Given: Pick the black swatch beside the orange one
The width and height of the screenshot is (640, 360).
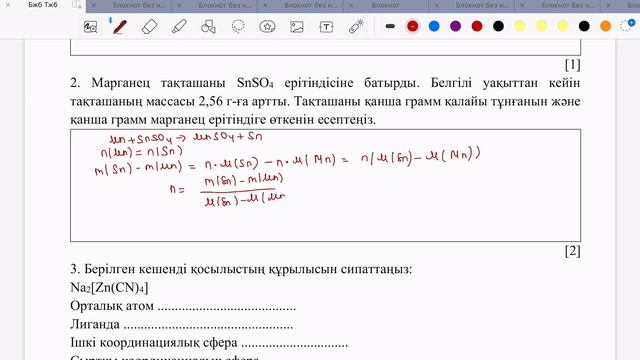Looking at the screenshot, I should point(584,26).
